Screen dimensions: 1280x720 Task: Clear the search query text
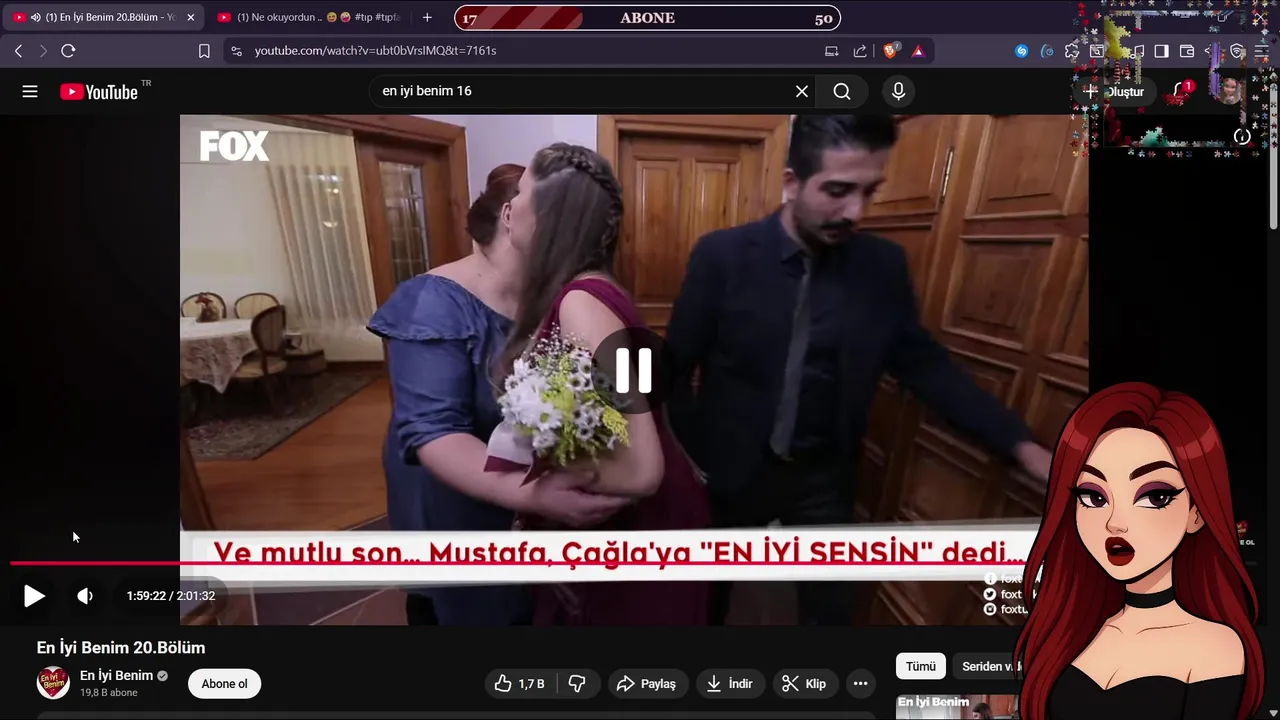(x=802, y=91)
